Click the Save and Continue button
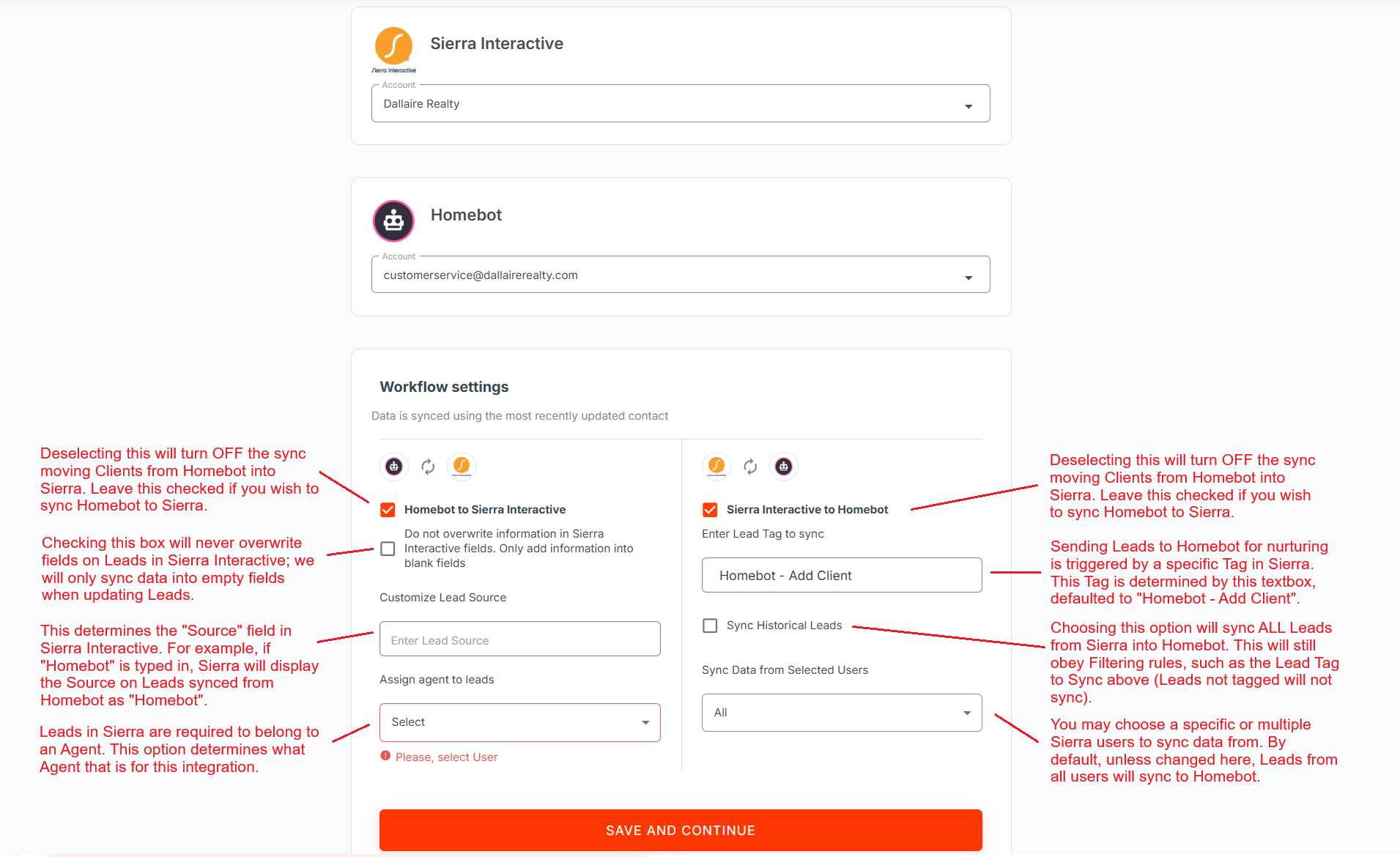 pyautogui.click(x=680, y=830)
